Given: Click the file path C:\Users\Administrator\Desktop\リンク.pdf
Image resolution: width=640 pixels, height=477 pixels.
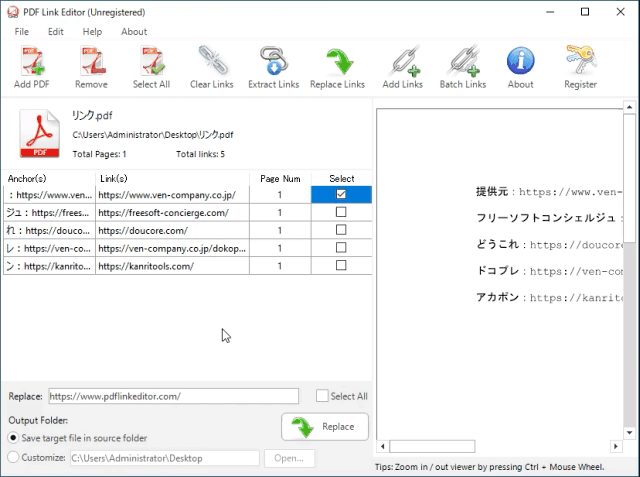Looking at the screenshot, I should point(153,135).
